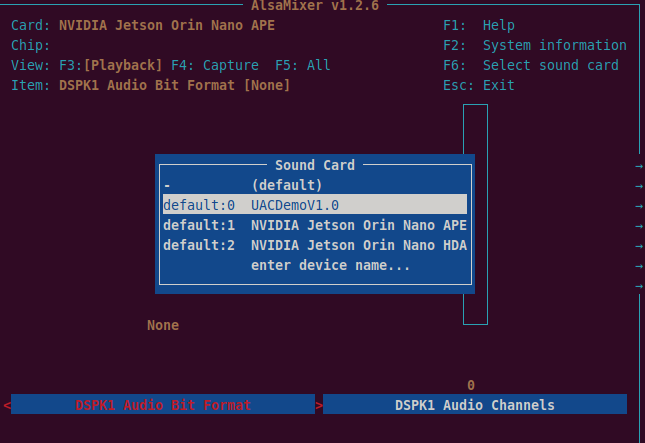This screenshot has width=645, height=443.
Task: Click F6 Select sound card
Action: point(531,65)
